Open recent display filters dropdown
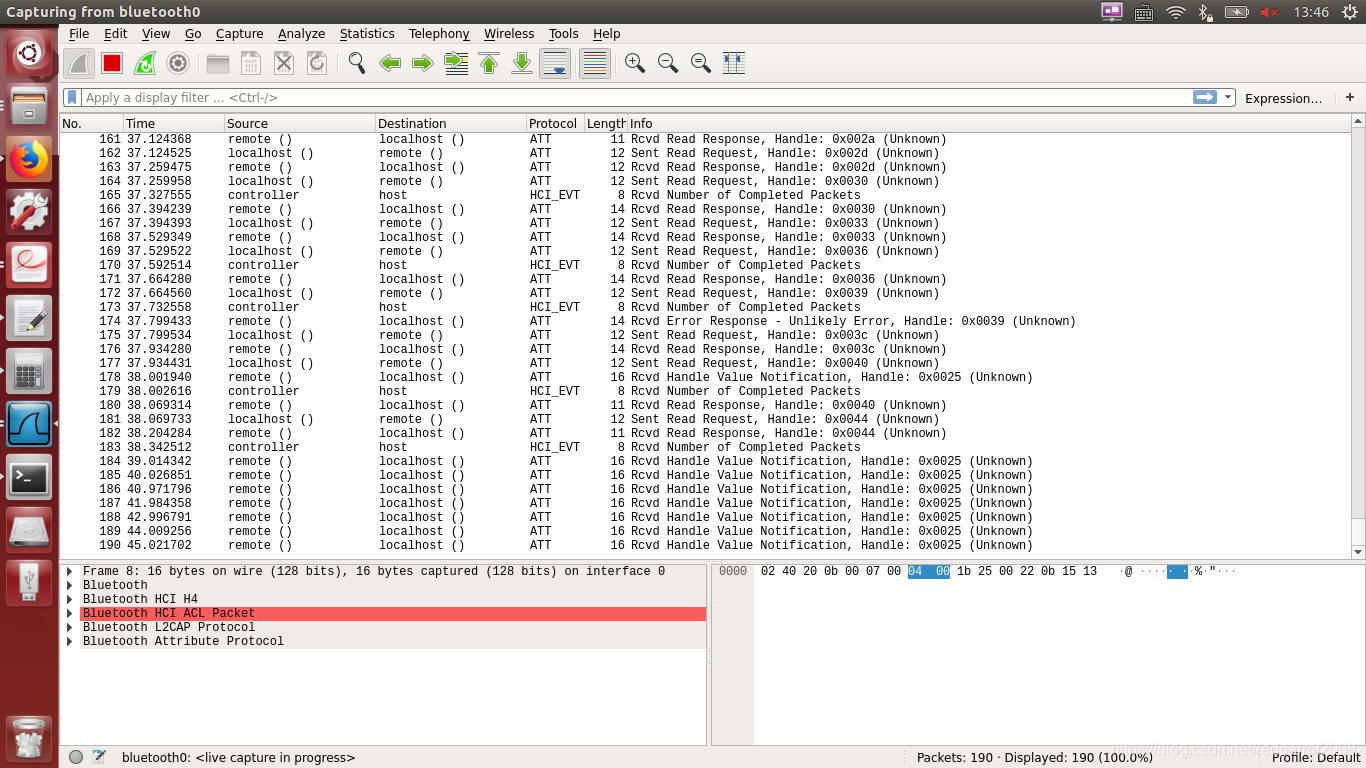This screenshot has height=768, width=1366. coord(1227,98)
